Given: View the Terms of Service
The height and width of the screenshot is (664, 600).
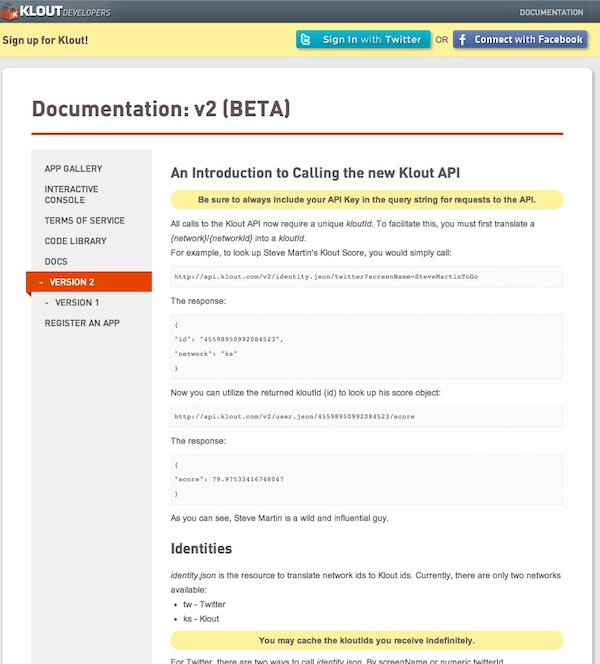Looking at the screenshot, I should [x=85, y=221].
